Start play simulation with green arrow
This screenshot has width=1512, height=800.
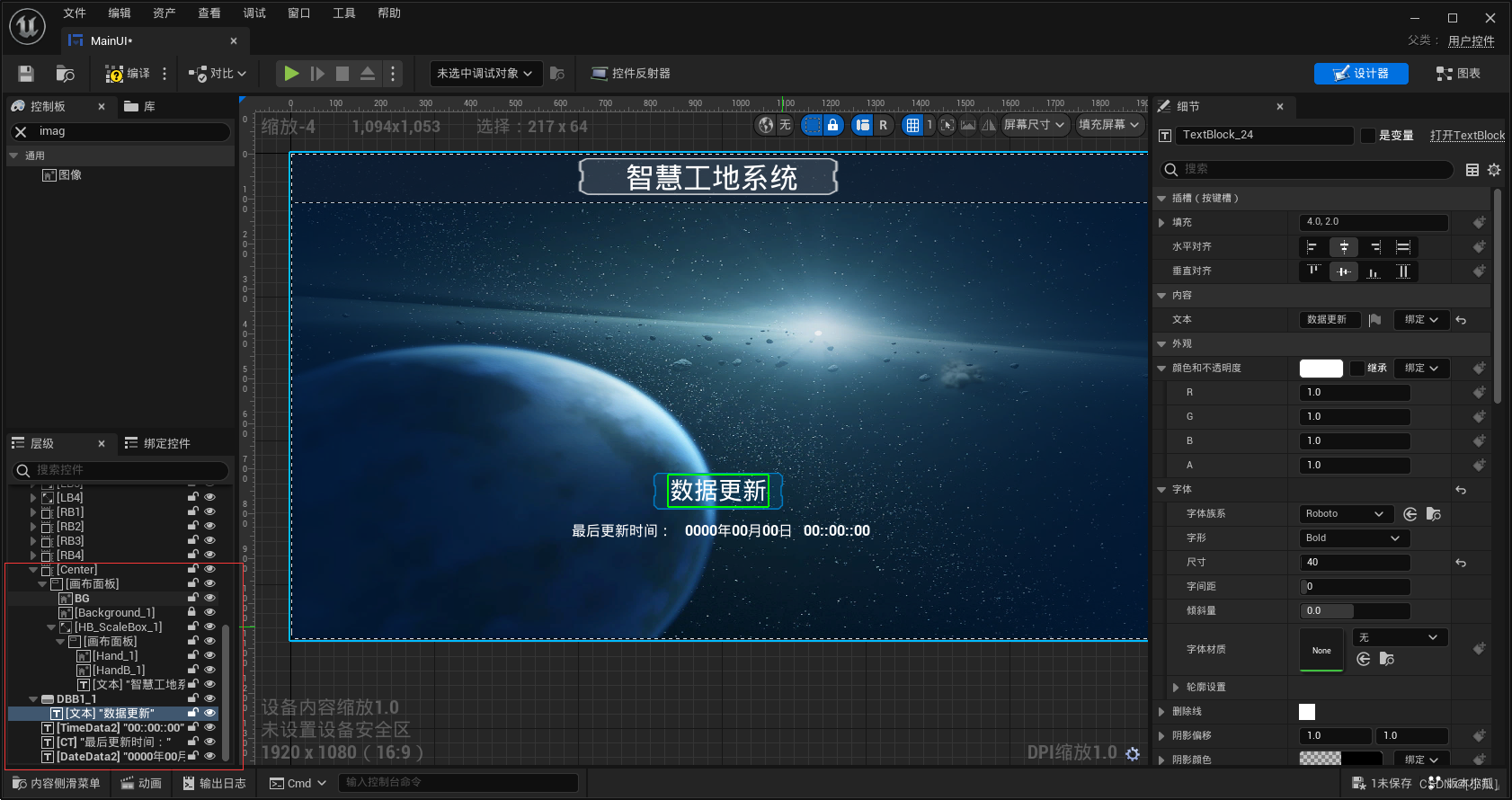(x=291, y=74)
